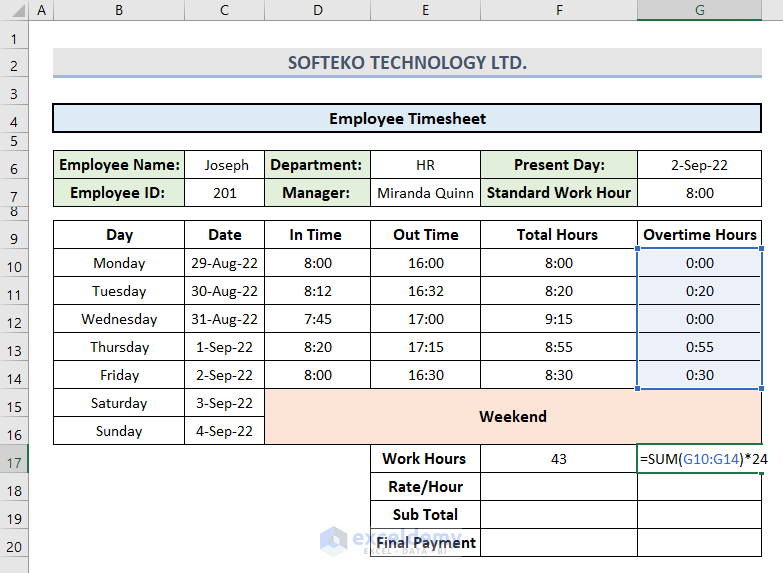
Task: Select the Friday cell
Action: coord(119,375)
